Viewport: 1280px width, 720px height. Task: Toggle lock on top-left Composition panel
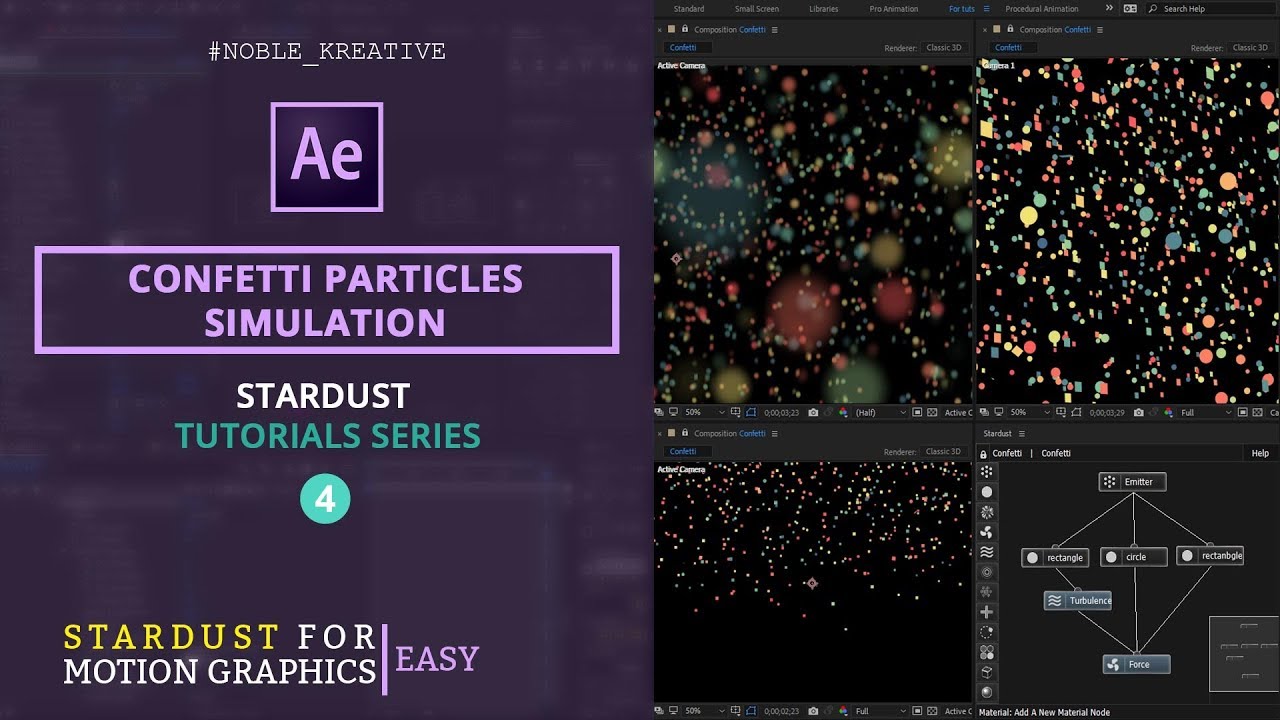pos(672,30)
